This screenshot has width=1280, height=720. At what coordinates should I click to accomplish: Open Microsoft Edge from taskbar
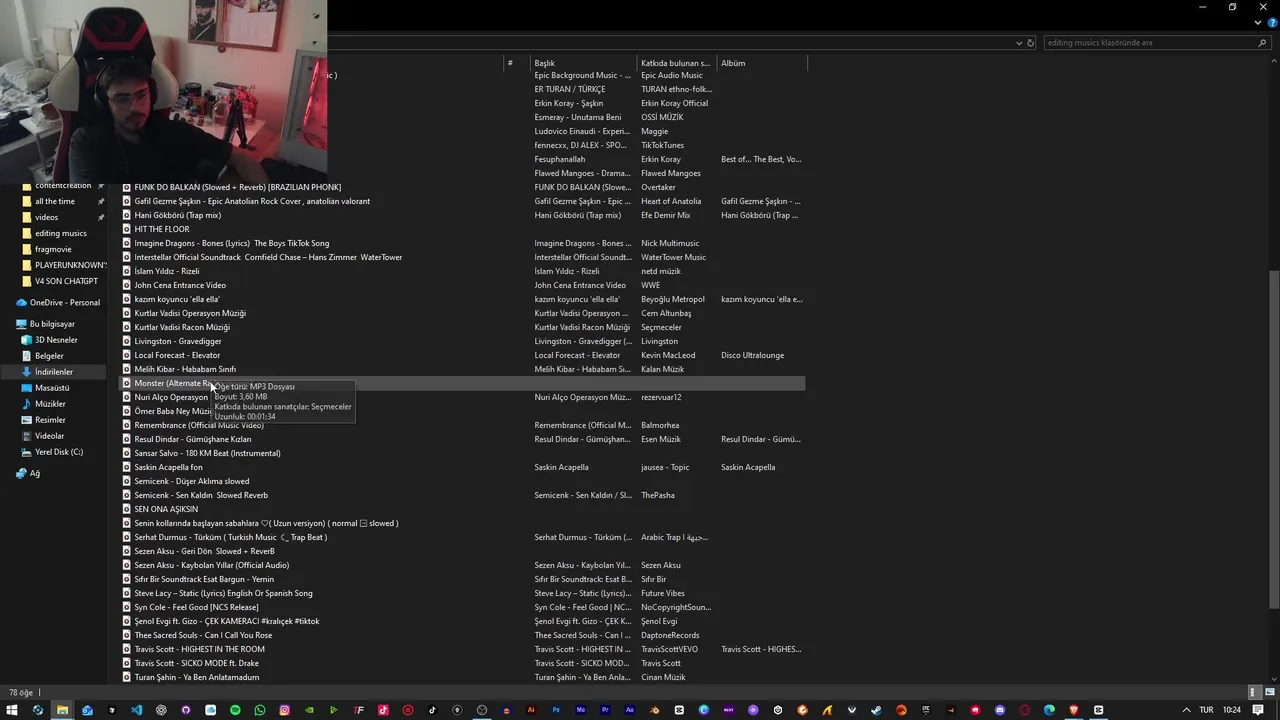[1049, 710]
